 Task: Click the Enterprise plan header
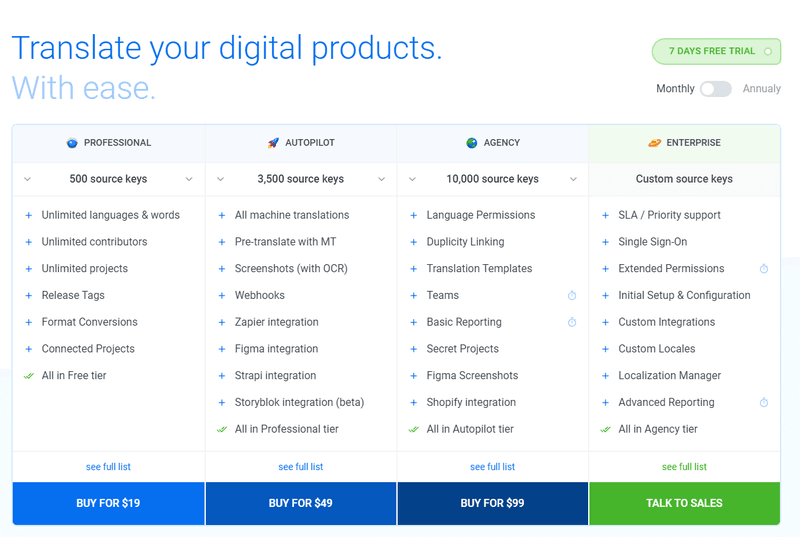coord(684,143)
